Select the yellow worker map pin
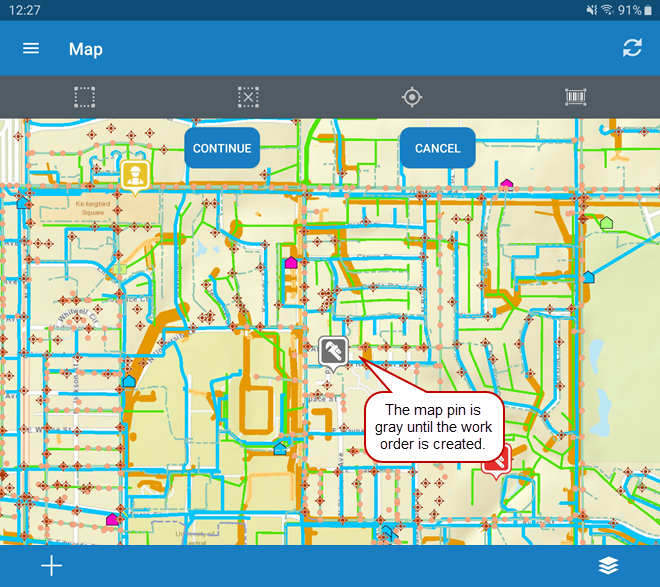Viewport: 660px width, 587px height. [134, 175]
